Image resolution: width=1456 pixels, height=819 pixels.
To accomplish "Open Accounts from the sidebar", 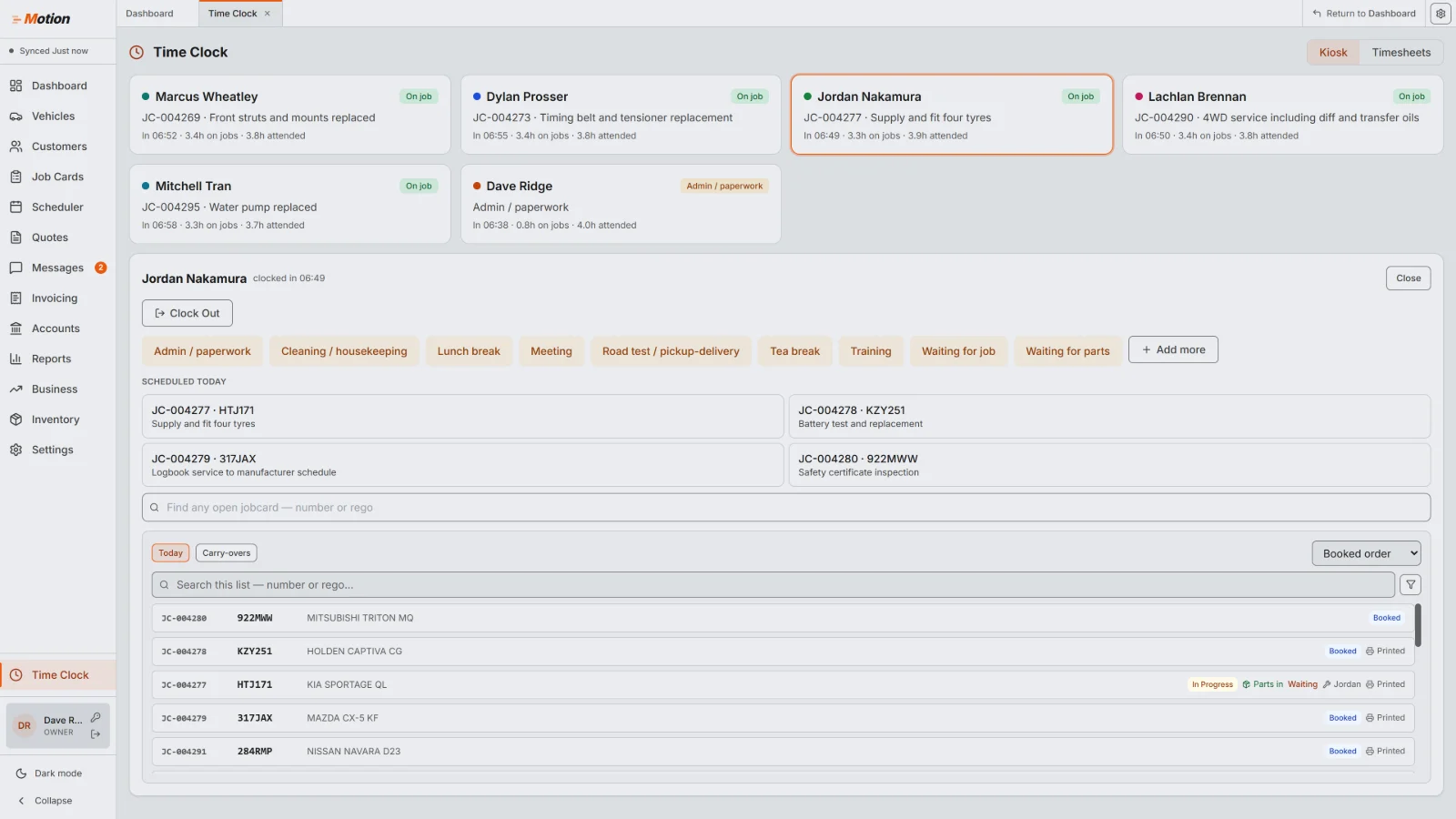I will (58, 329).
